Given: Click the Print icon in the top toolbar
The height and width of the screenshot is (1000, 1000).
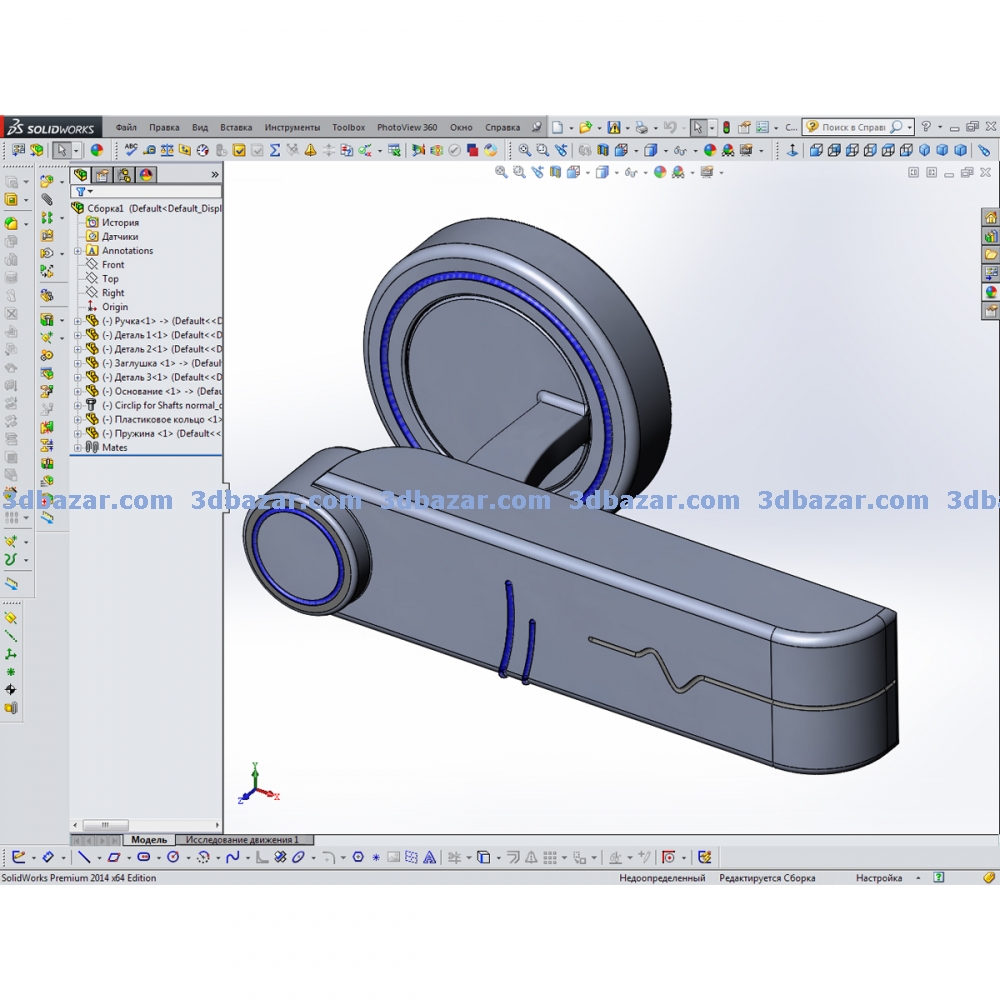Looking at the screenshot, I should (641, 128).
